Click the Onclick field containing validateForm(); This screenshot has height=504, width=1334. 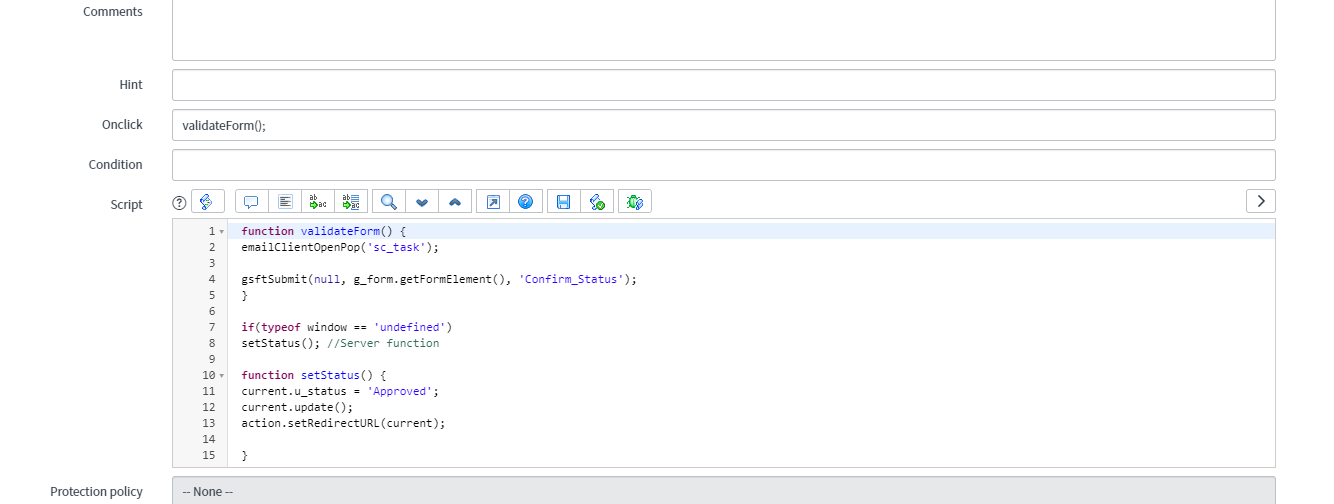723,125
